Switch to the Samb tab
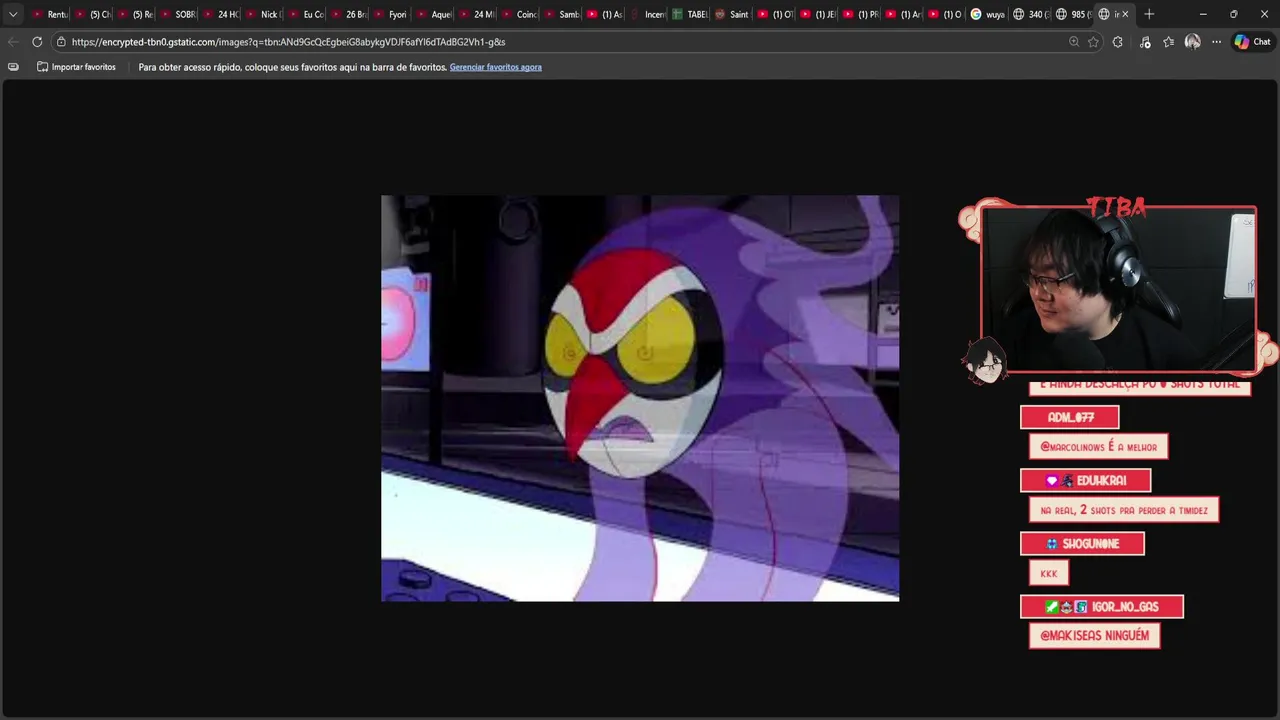 (x=562, y=14)
